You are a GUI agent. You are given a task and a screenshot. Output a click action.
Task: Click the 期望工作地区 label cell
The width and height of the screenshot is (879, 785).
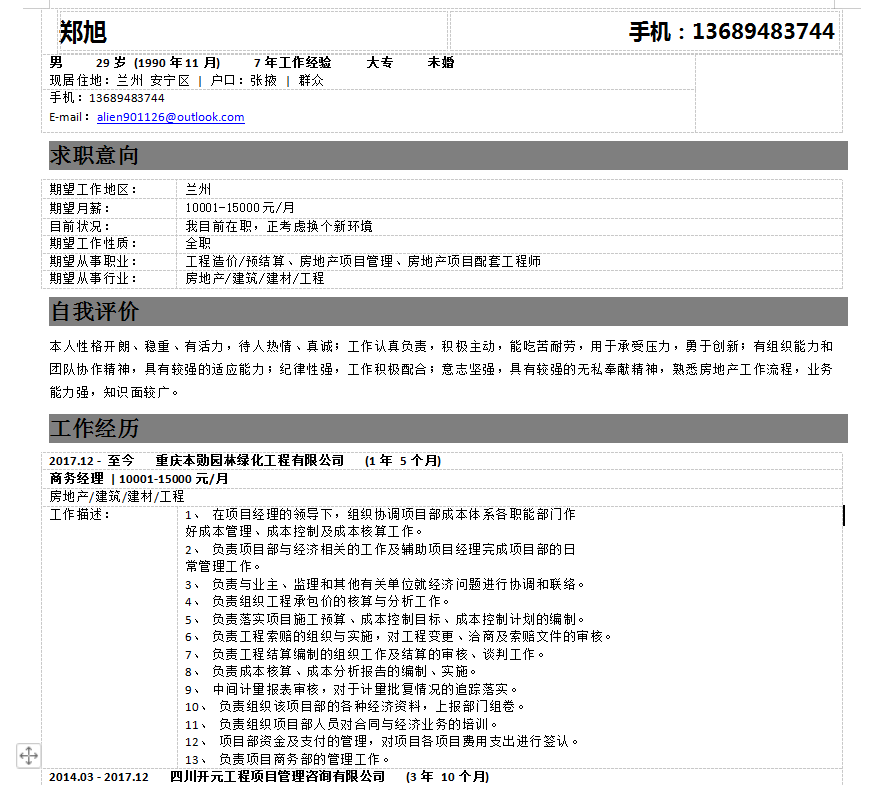(x=93, y=190)
